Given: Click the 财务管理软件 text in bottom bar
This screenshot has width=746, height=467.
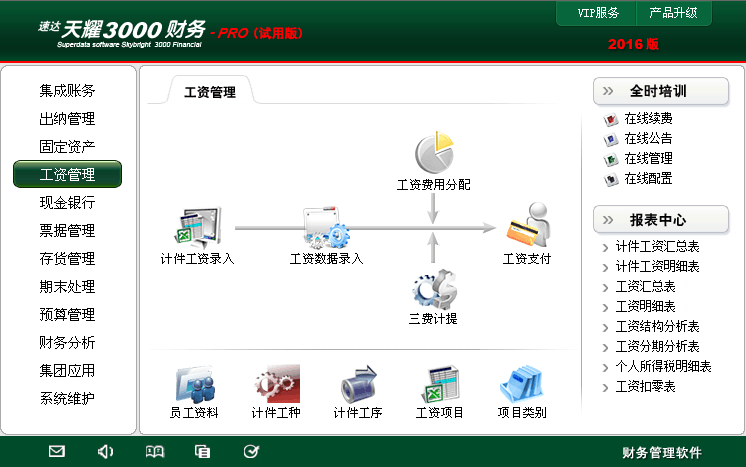Looking at the screenshot, I should pyautogui.click(x=662, y=452).
